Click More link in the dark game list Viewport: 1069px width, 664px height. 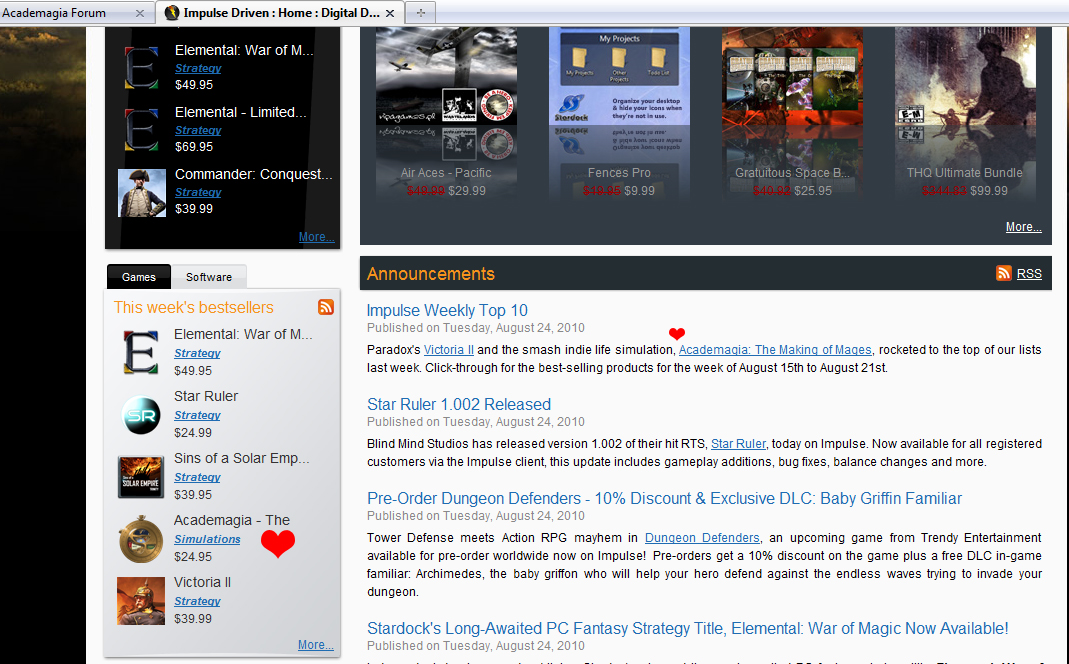coord(316,237)
